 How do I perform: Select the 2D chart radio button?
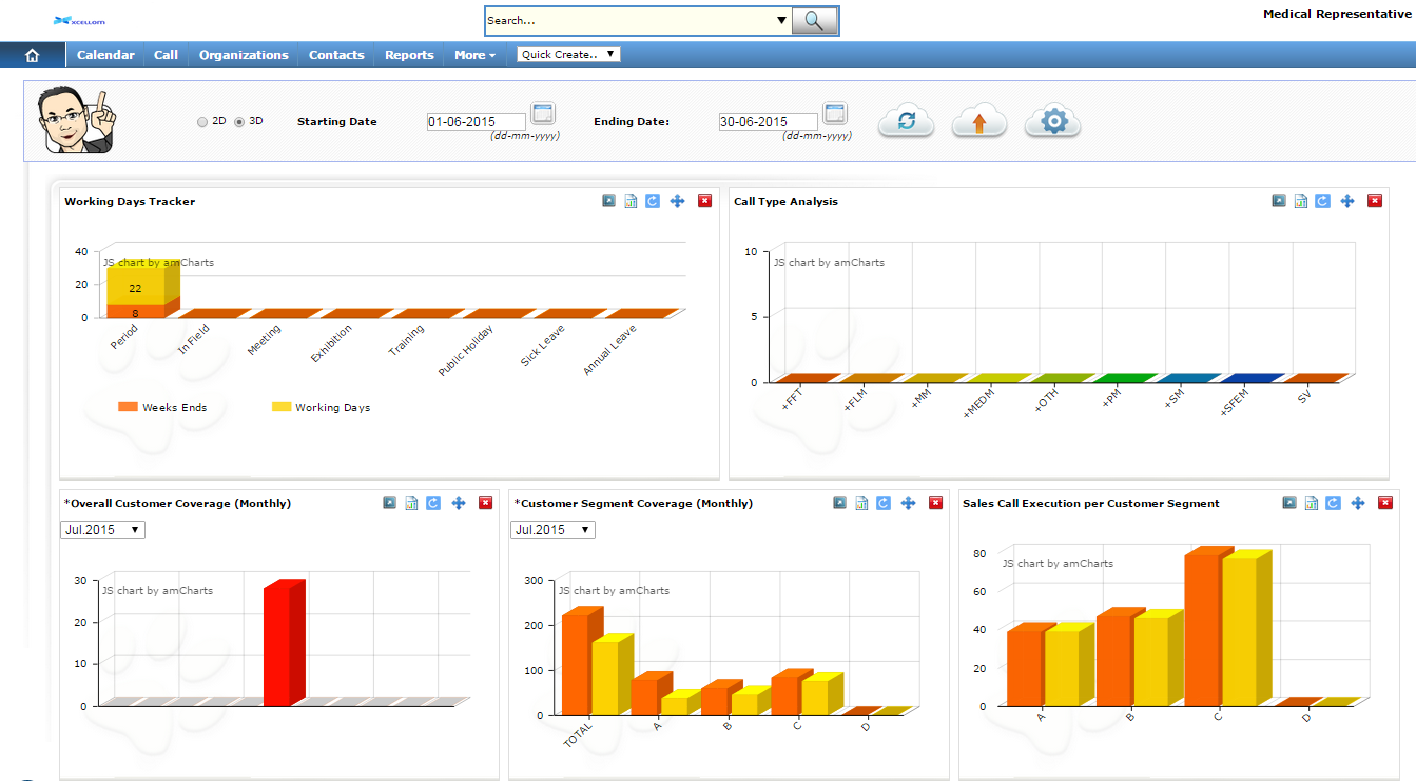click(203, 122)
